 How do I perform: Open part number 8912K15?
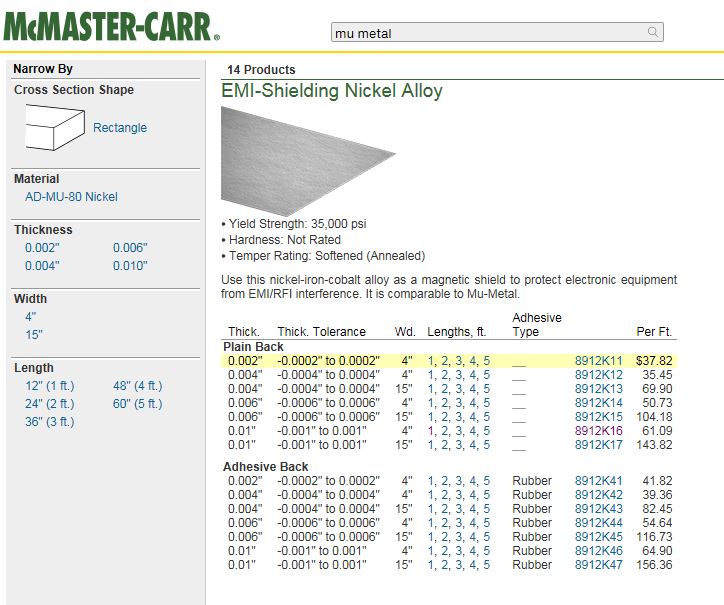598,417
